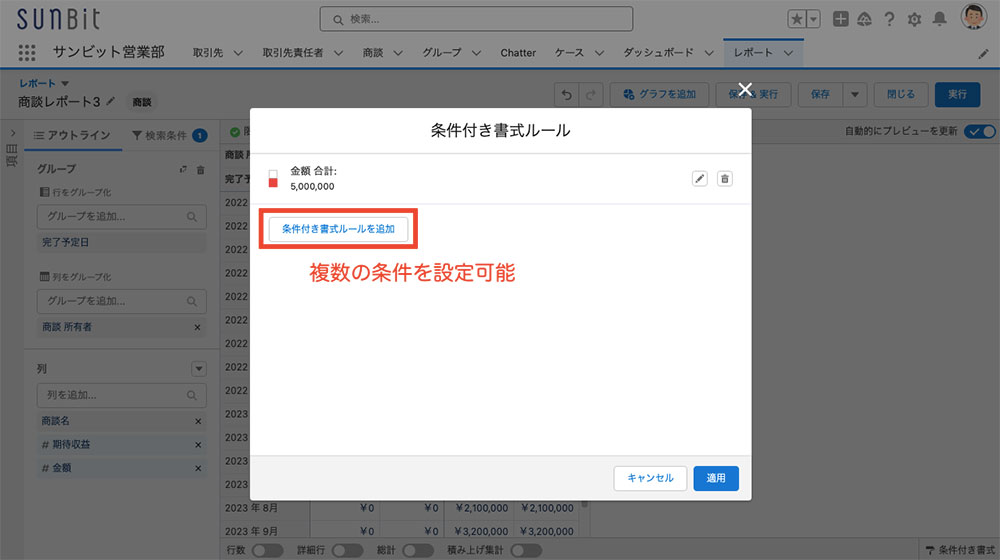Open the help question mark icon
This screenshot has height=560, width=1000.
tap(889, 19)
